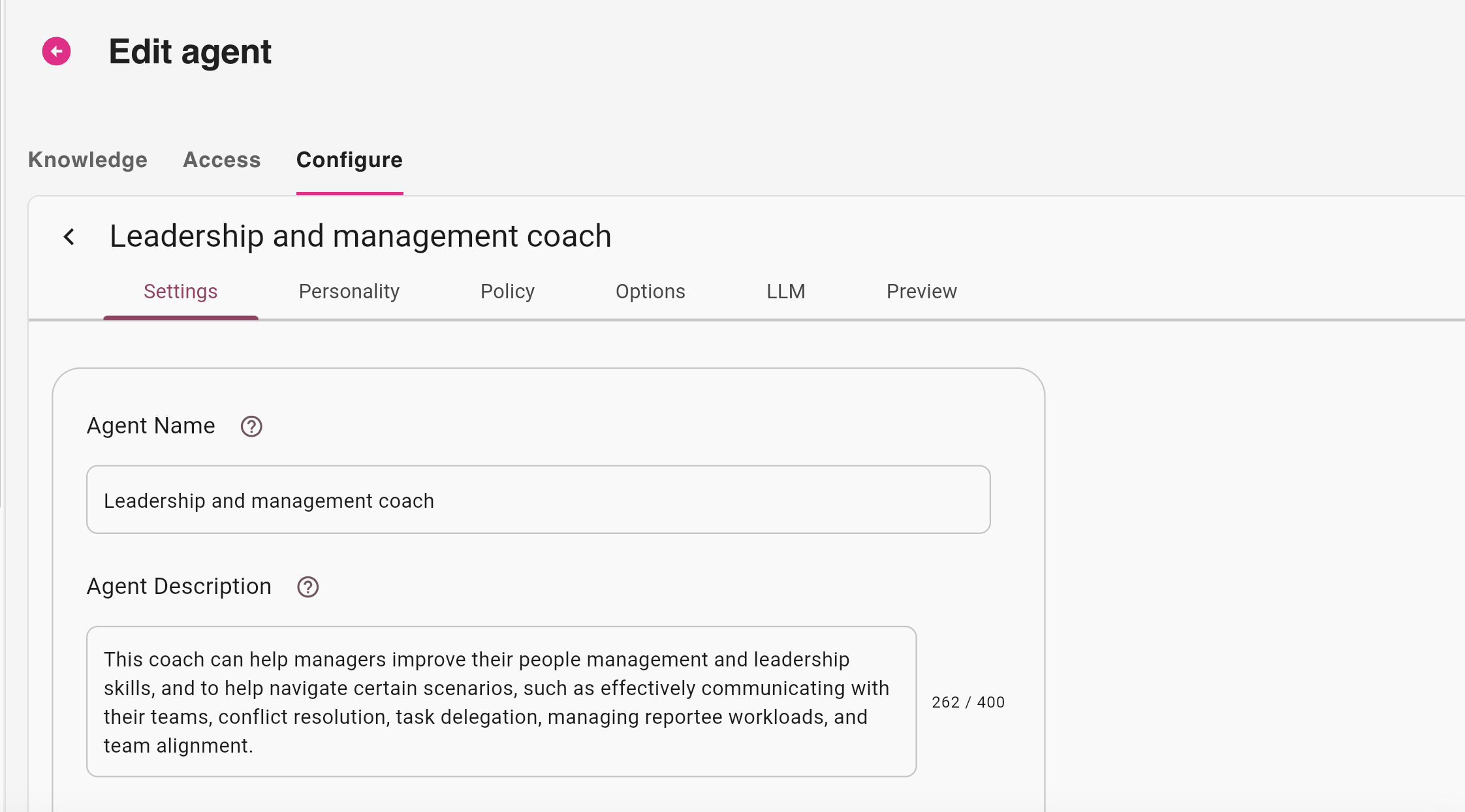The width and height of the screenshot is (1465, 812).
Task: Open the Access tab
Action: 222,160
